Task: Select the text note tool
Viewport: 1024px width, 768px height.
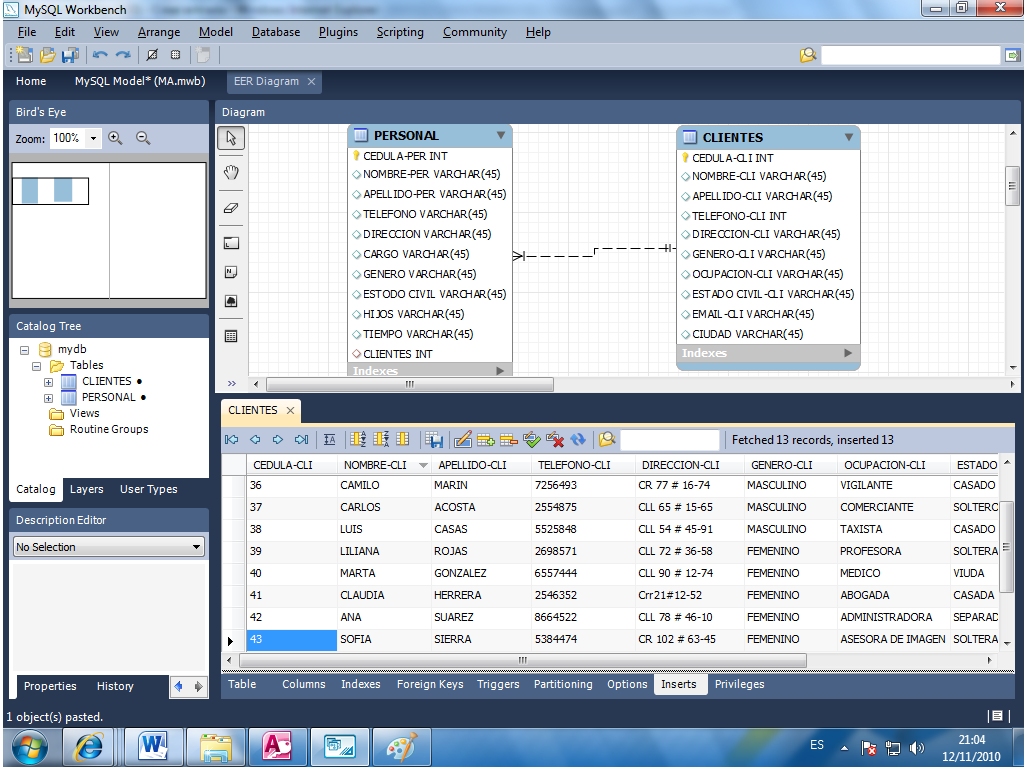Action: point(231,272)
